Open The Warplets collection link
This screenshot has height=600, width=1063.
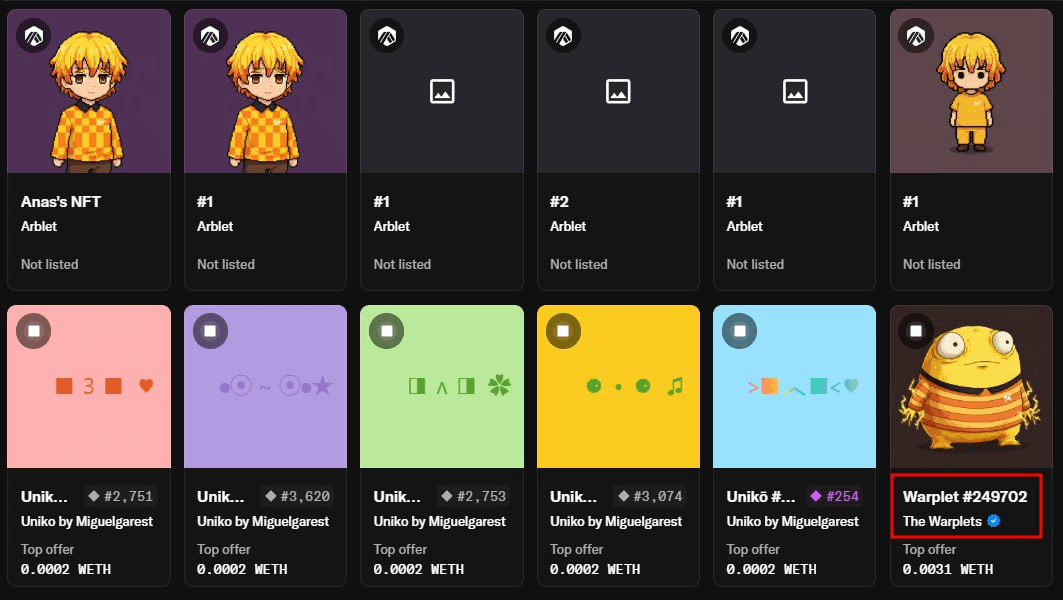(x=942, y=521)
